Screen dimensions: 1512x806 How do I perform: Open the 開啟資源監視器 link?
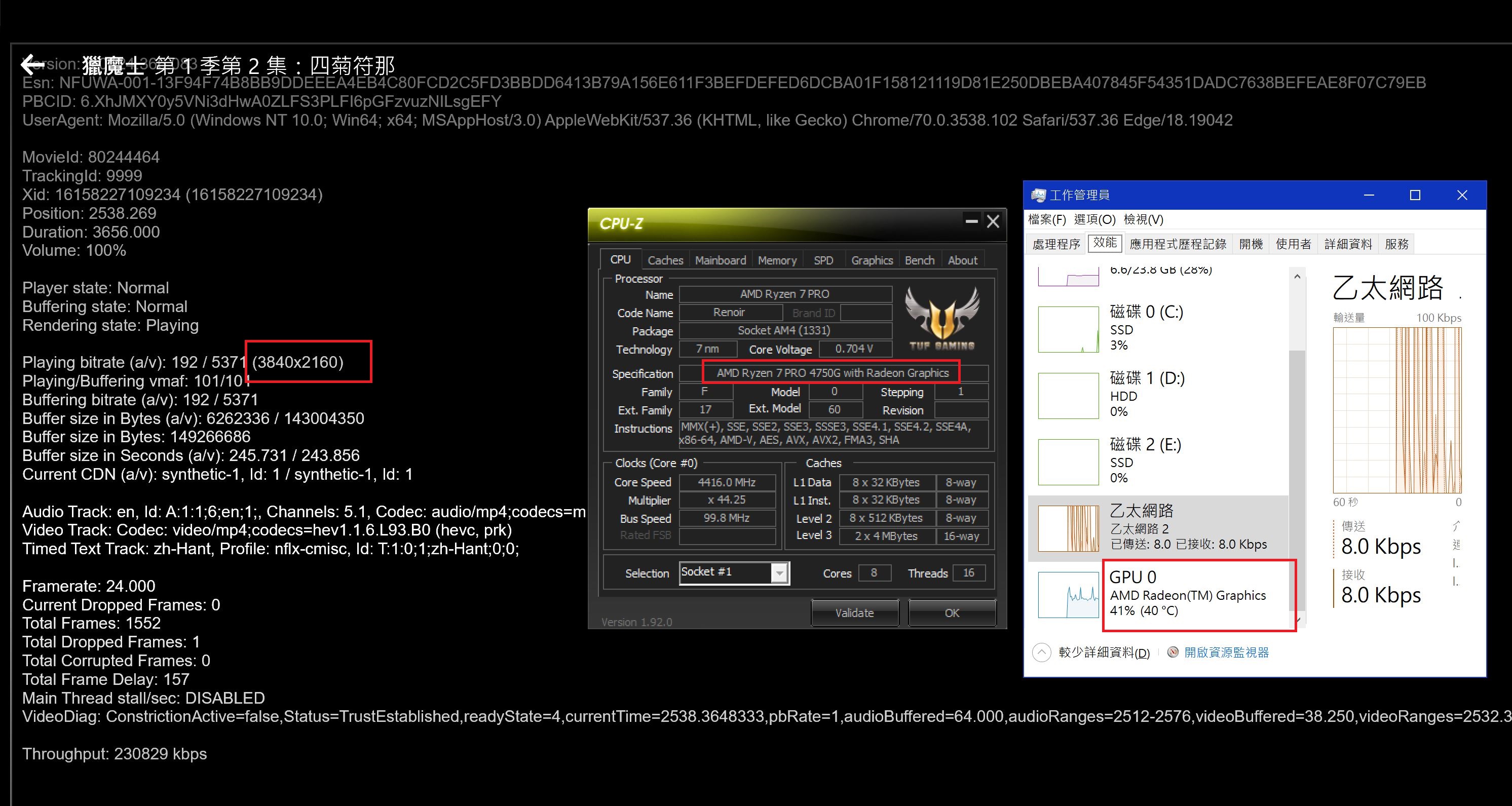1226,652
